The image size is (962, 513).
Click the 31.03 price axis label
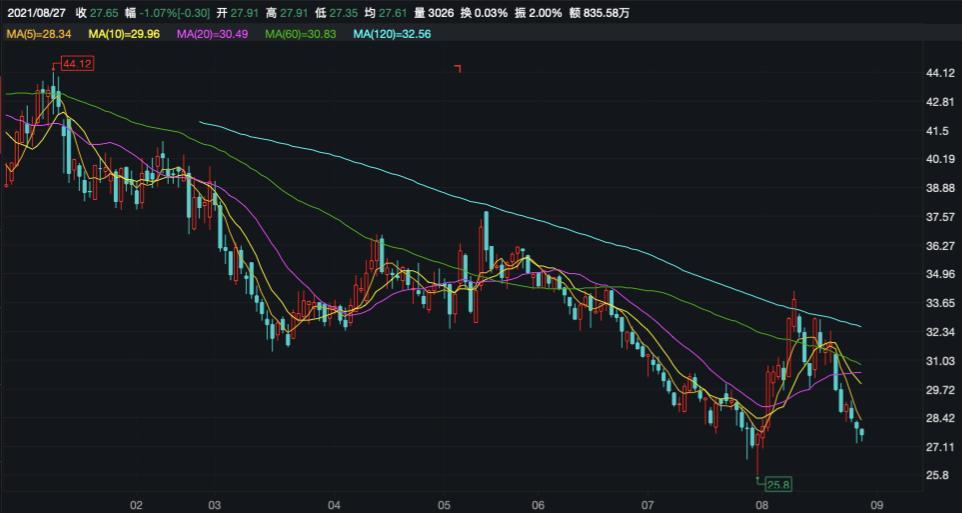point(939,361)
